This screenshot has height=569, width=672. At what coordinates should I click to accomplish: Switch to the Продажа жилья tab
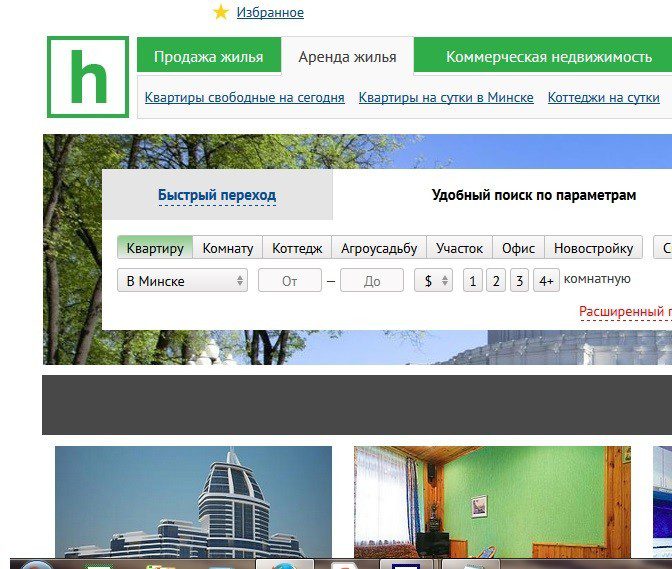click(x=208, y=57)
